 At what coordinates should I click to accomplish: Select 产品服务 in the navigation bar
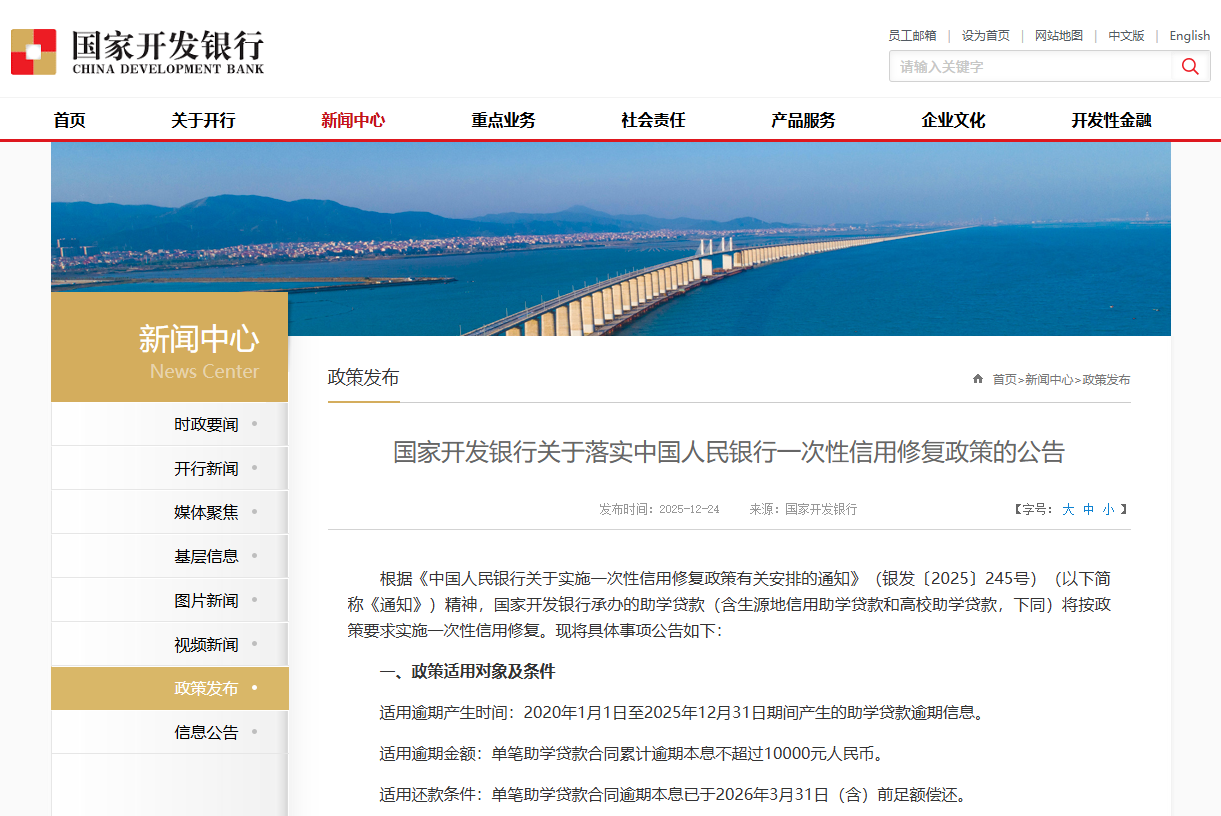tap(803, 120)
